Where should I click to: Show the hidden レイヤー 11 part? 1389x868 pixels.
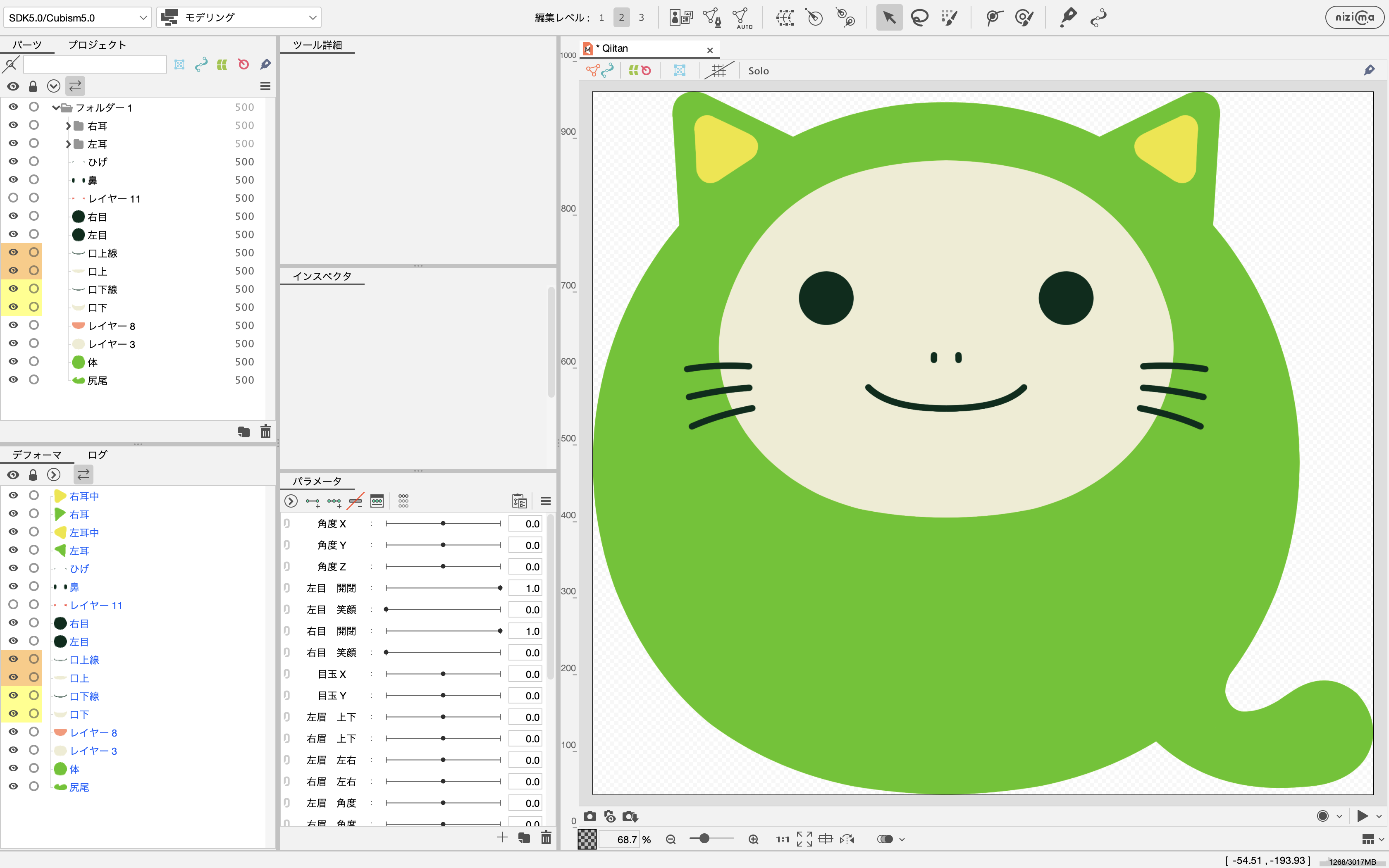[13, 198]
